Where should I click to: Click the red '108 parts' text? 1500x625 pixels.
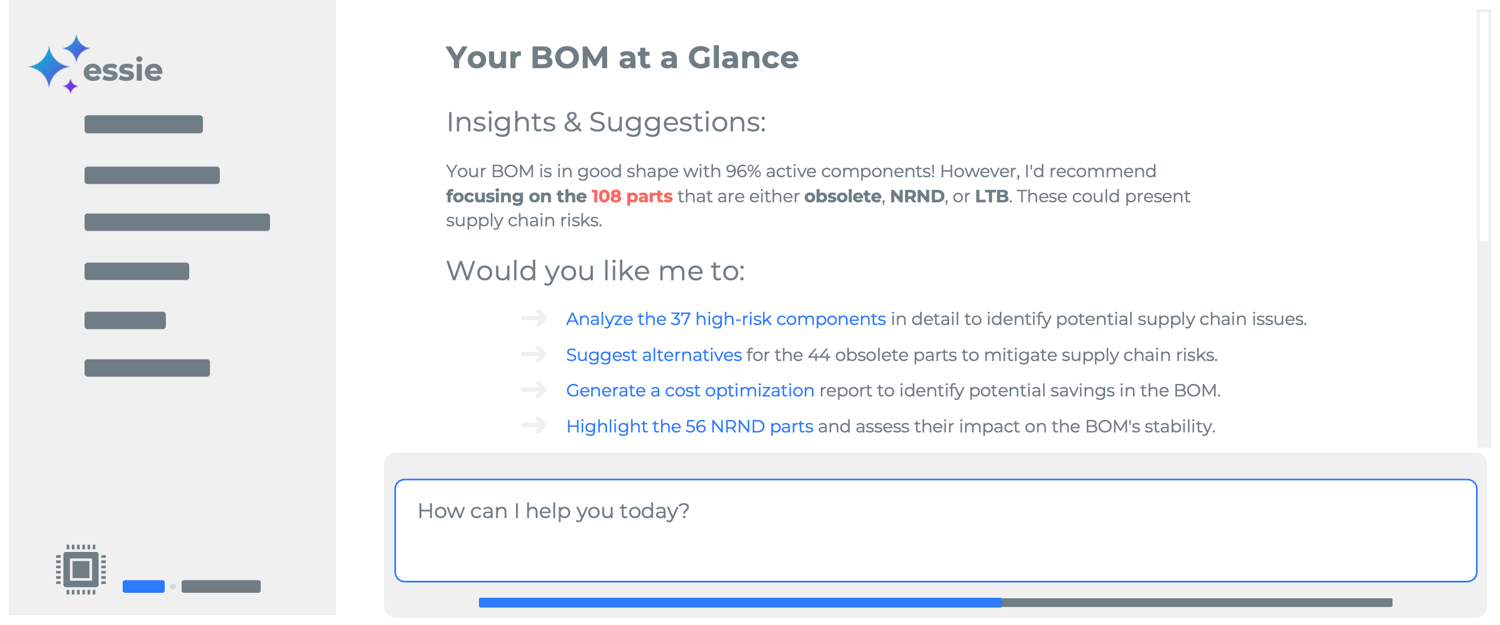pyautogui.click(x=631, y=197)
